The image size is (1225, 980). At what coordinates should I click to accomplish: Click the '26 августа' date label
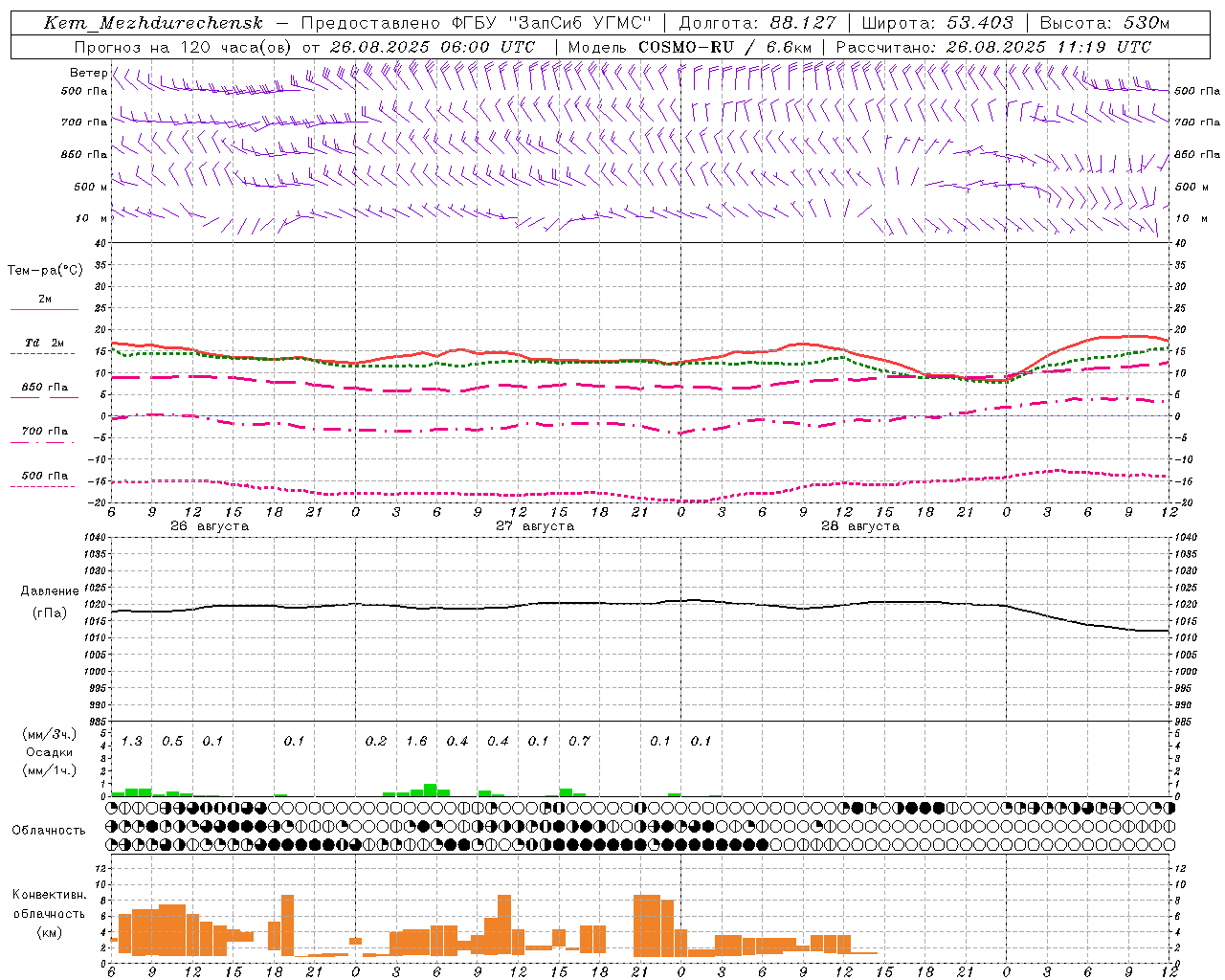click(210, 526)
